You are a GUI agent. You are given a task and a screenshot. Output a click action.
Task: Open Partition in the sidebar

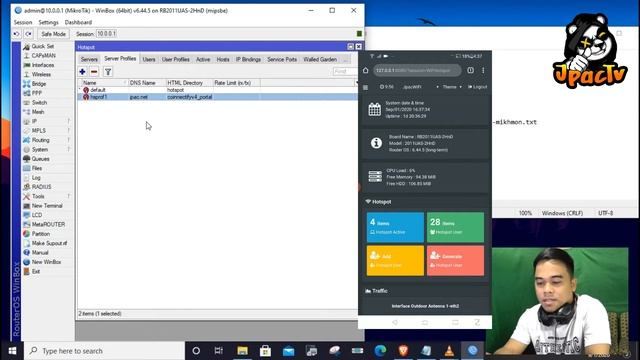[x=41, y=234]
